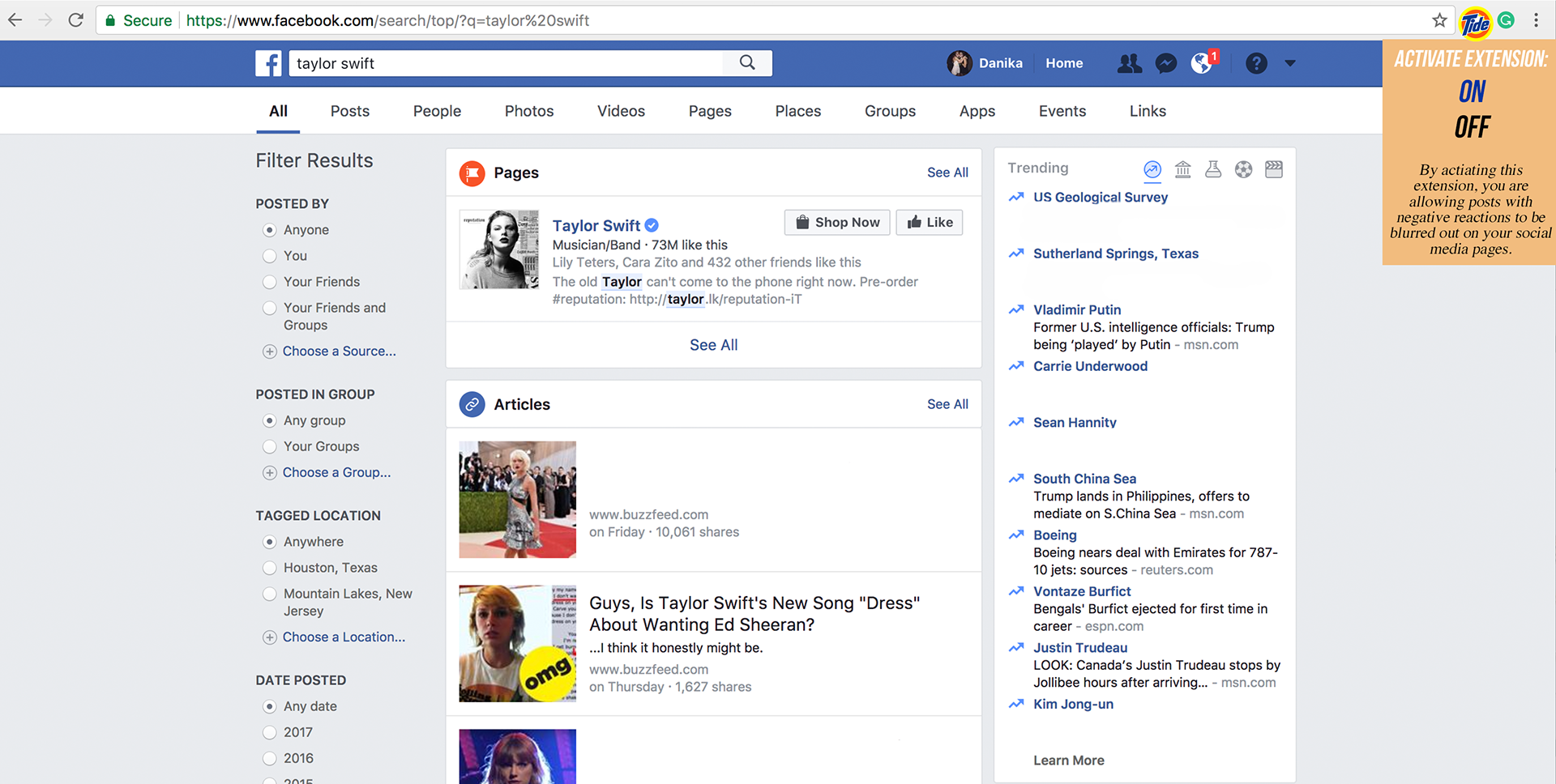The image size is (1556, 784).
Task: Open the 'Vladimir Putin' trending topic
Action: coord(1077,309)
